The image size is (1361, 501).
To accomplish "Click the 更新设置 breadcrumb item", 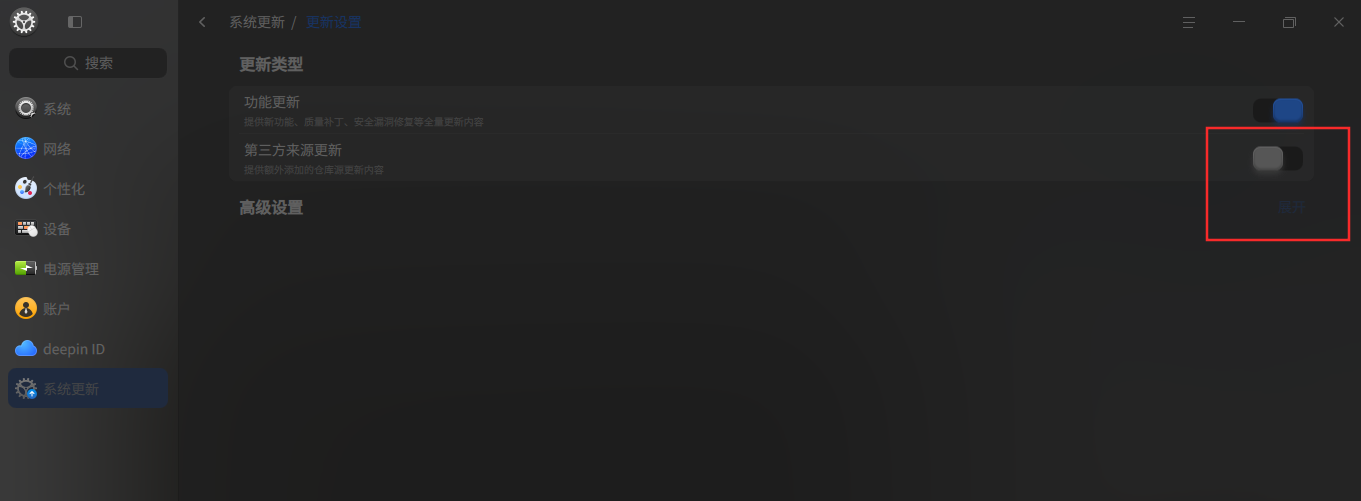I will (x=334, y=21).
